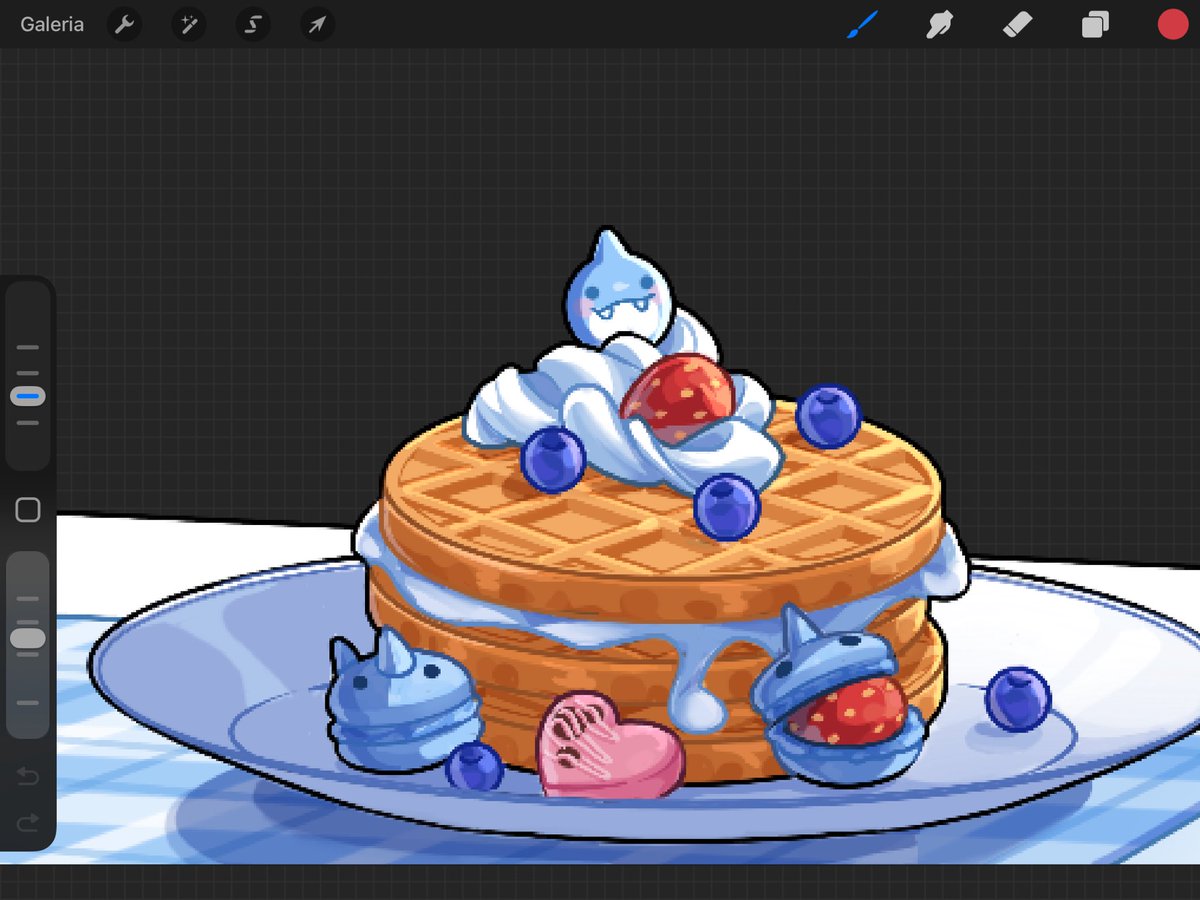The width and height of the screenshot is (1200, 900).
Task: Select the Smudge finger tool
Action: coord(939,24)
